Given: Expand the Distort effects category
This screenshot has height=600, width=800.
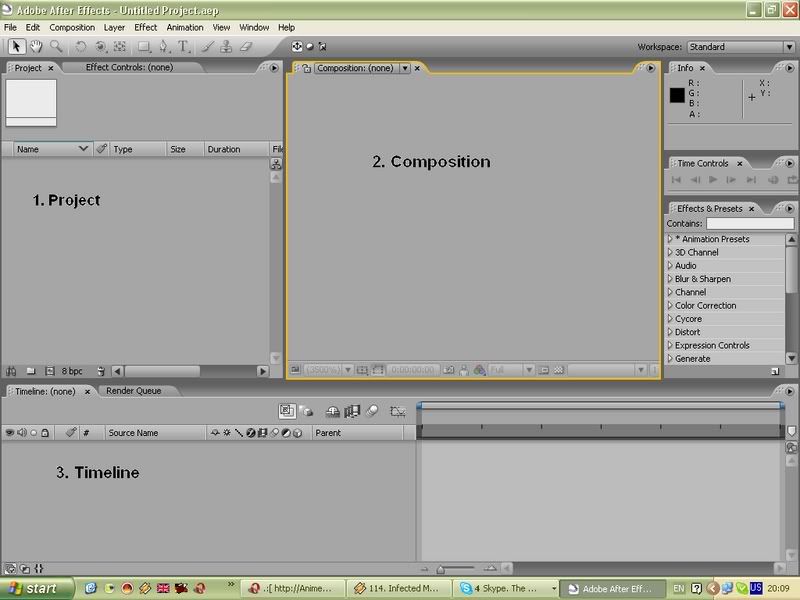Looking at the screenshot, I should [670, 332].
